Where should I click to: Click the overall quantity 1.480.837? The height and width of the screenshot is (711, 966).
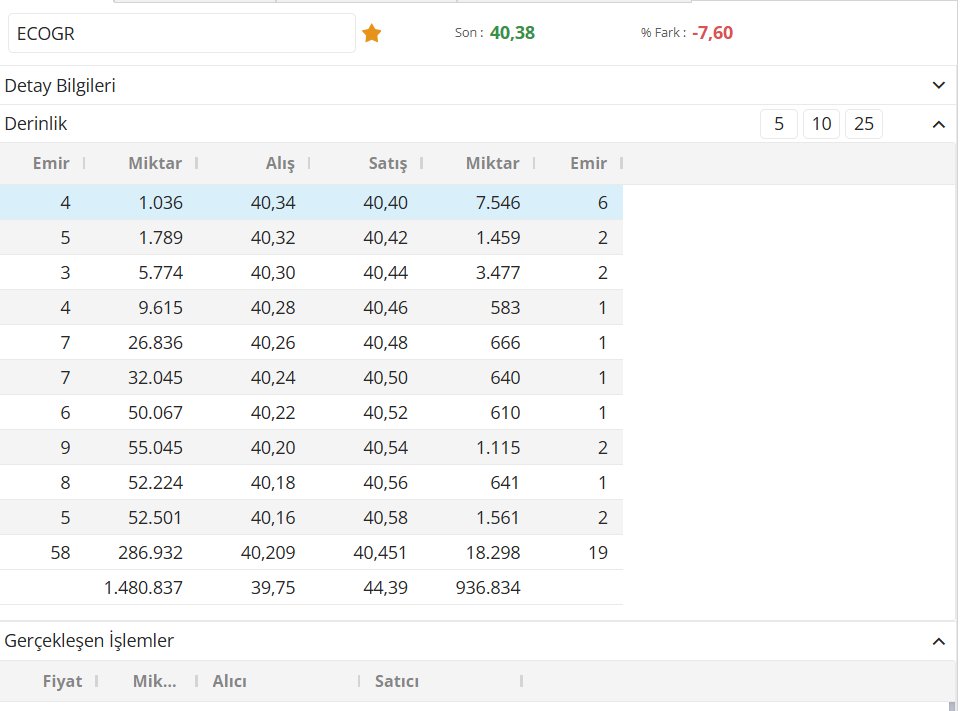(x=143, y=588)
